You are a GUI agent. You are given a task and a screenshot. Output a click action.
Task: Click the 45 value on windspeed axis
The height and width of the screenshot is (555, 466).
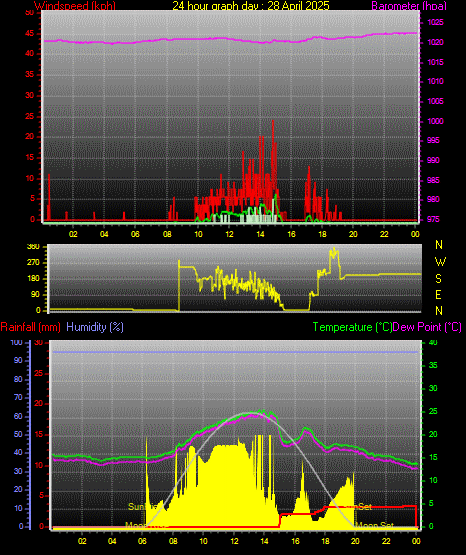(x=30, y=34)
